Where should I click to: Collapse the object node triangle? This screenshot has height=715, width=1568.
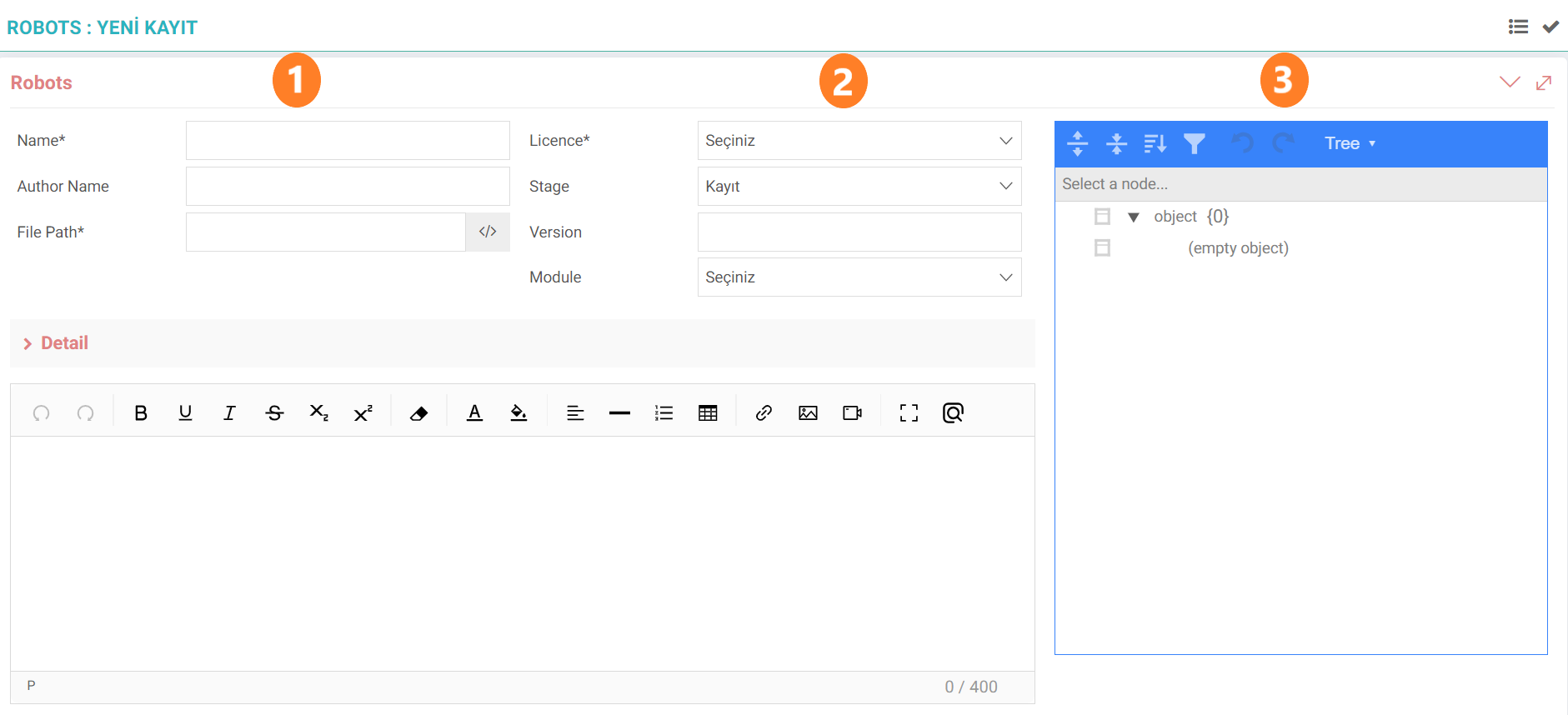tap(1133, 217)
